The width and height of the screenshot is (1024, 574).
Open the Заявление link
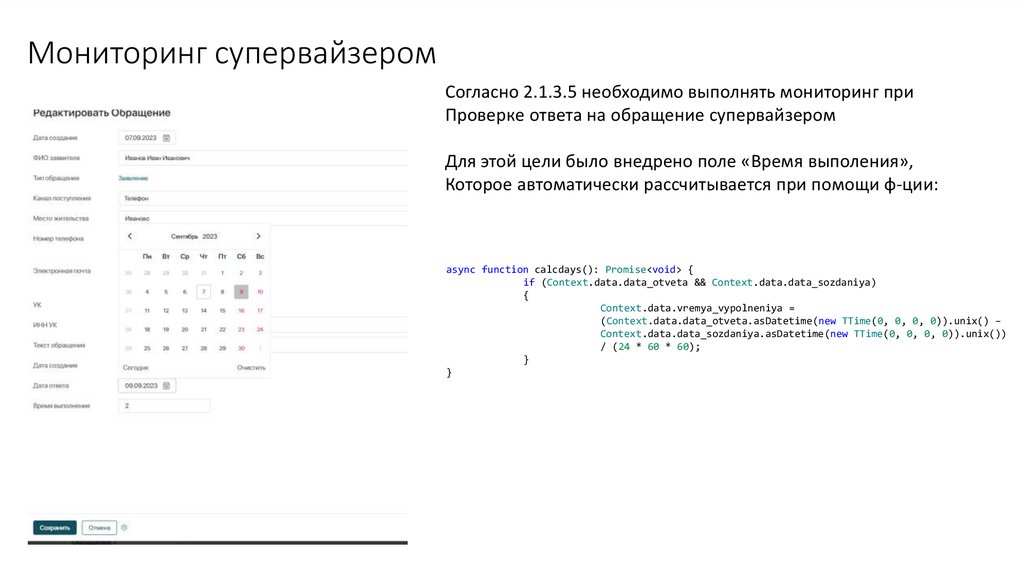tap(134, 178)
